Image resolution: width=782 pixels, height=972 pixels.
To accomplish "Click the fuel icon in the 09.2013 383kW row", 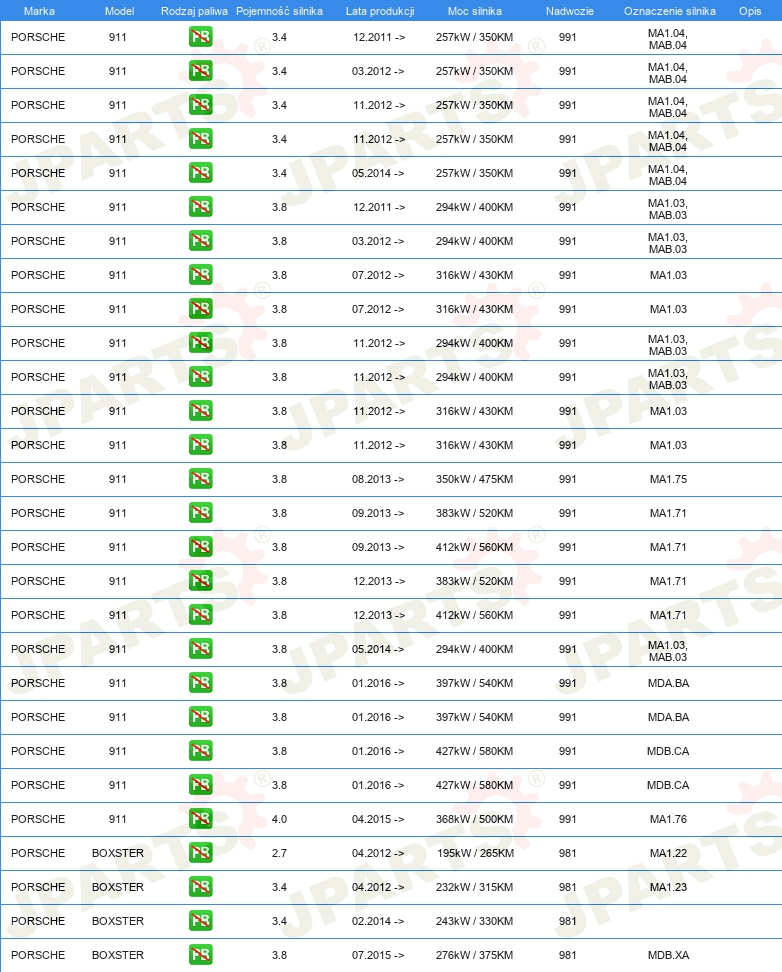I will pos(200,513).
